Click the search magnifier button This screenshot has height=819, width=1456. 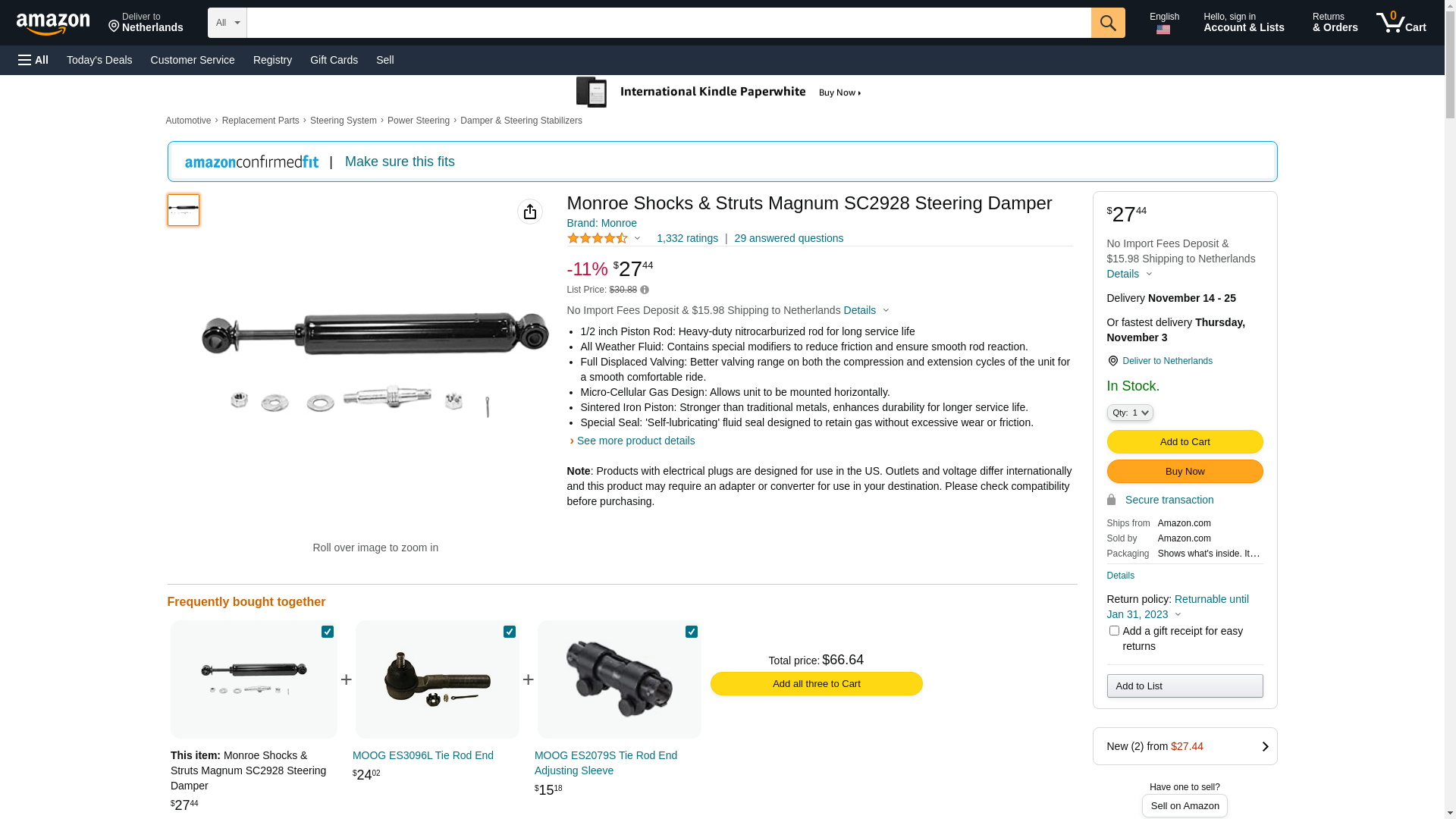pos(1108,23)
